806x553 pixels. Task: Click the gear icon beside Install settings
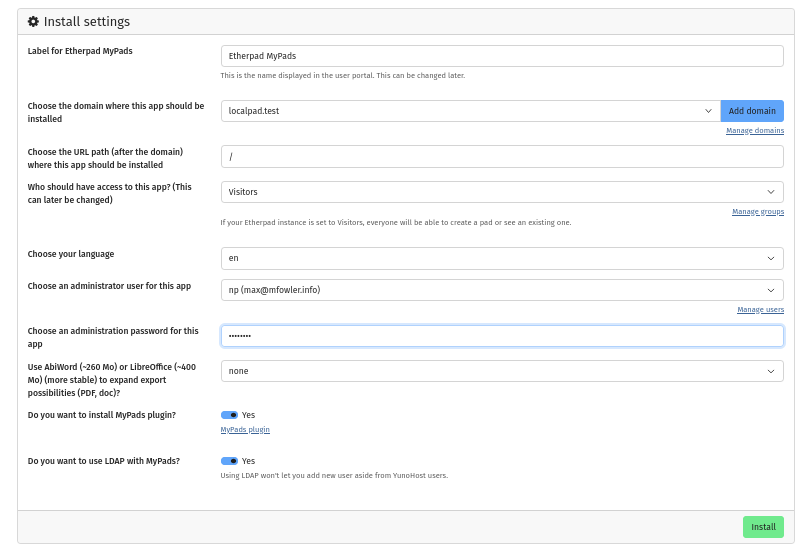pos(33,22)
